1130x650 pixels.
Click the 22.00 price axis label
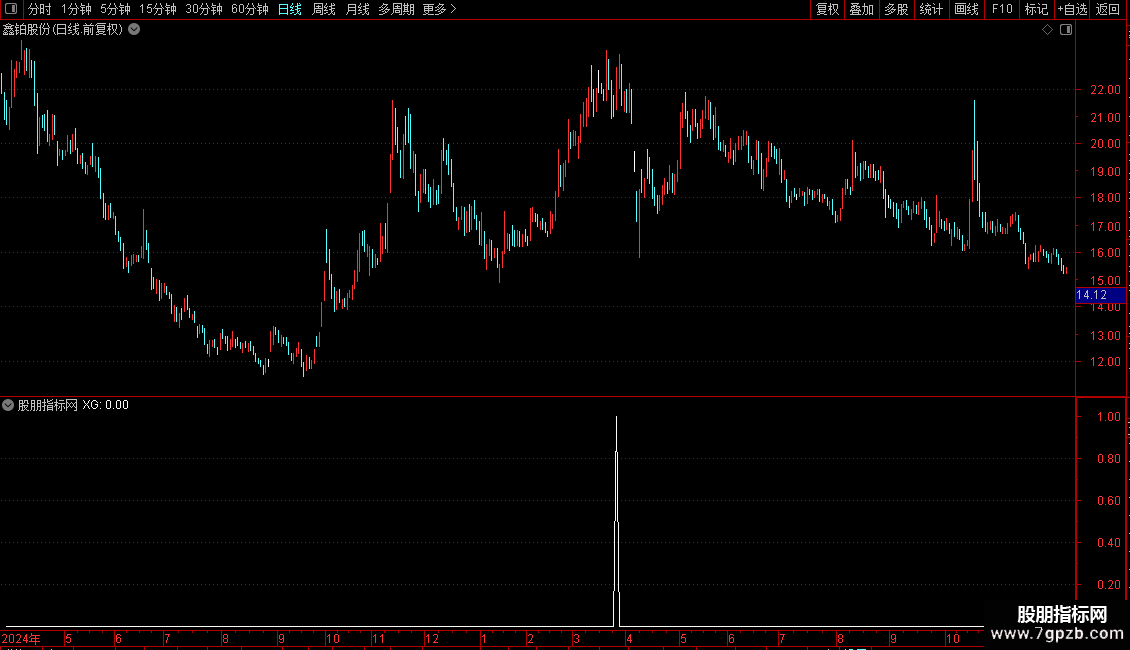[x=1105, y=89]
